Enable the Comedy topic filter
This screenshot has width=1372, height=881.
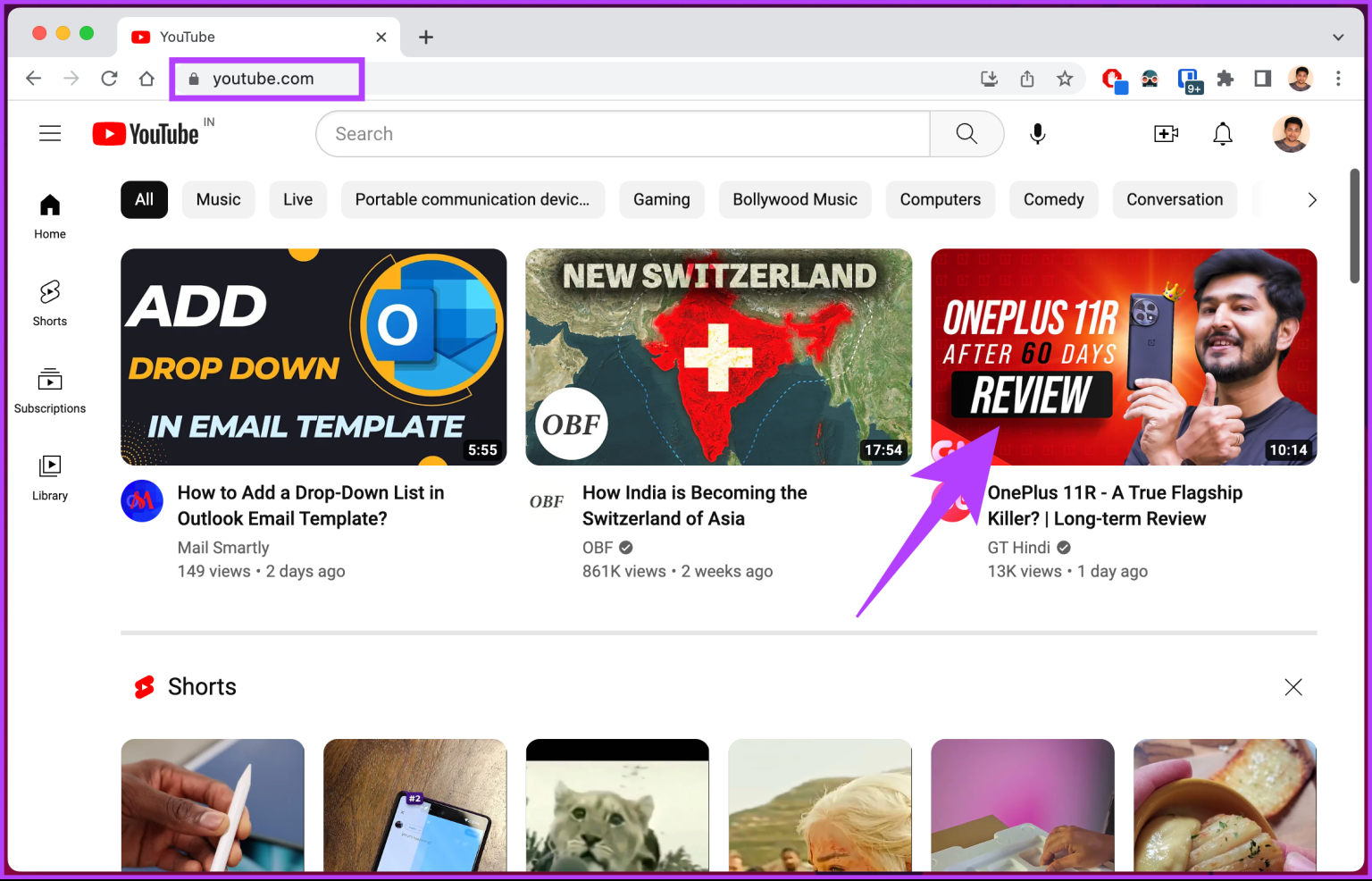(1053, 199)
